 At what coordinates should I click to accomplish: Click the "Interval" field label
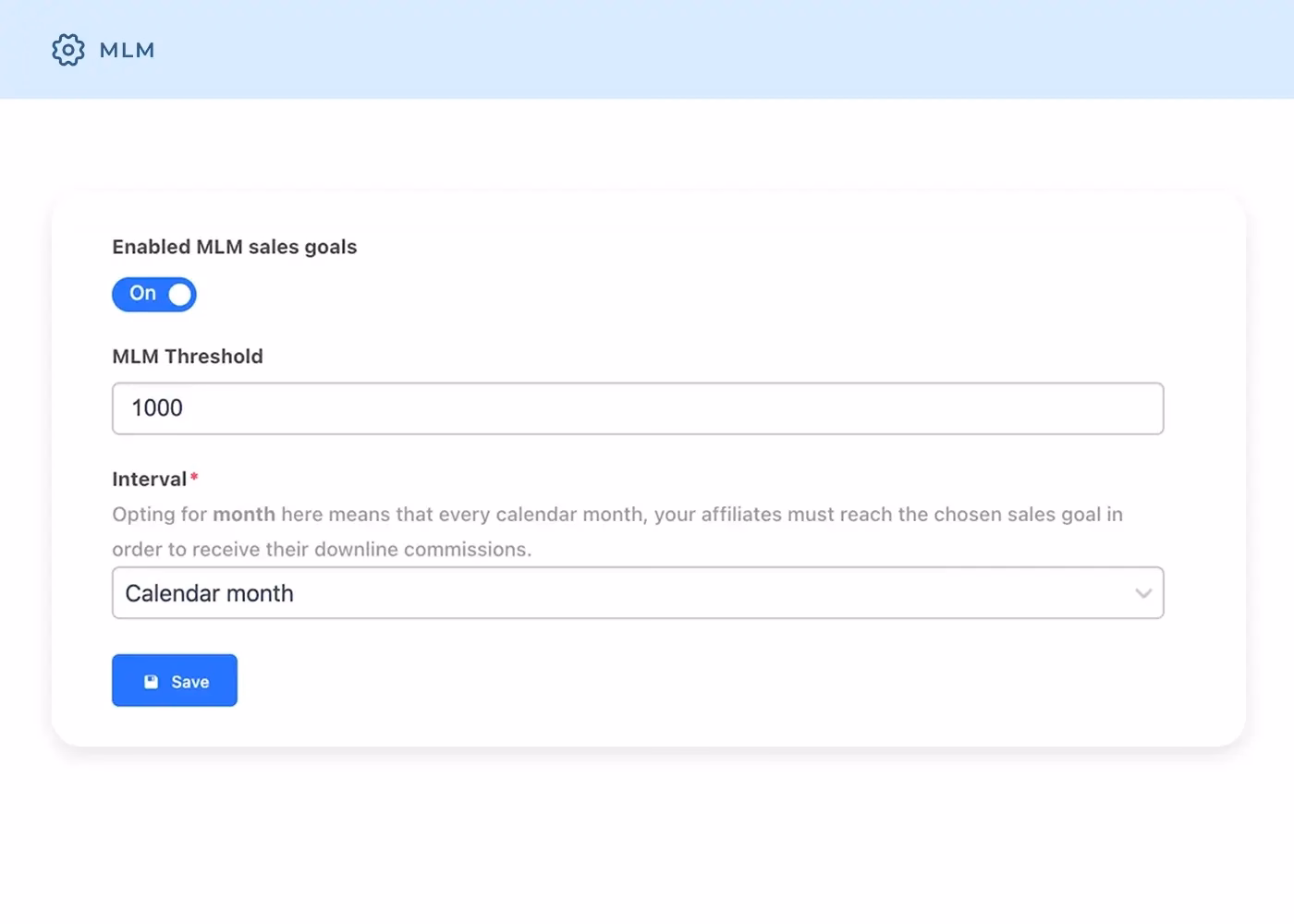point(149,480)
